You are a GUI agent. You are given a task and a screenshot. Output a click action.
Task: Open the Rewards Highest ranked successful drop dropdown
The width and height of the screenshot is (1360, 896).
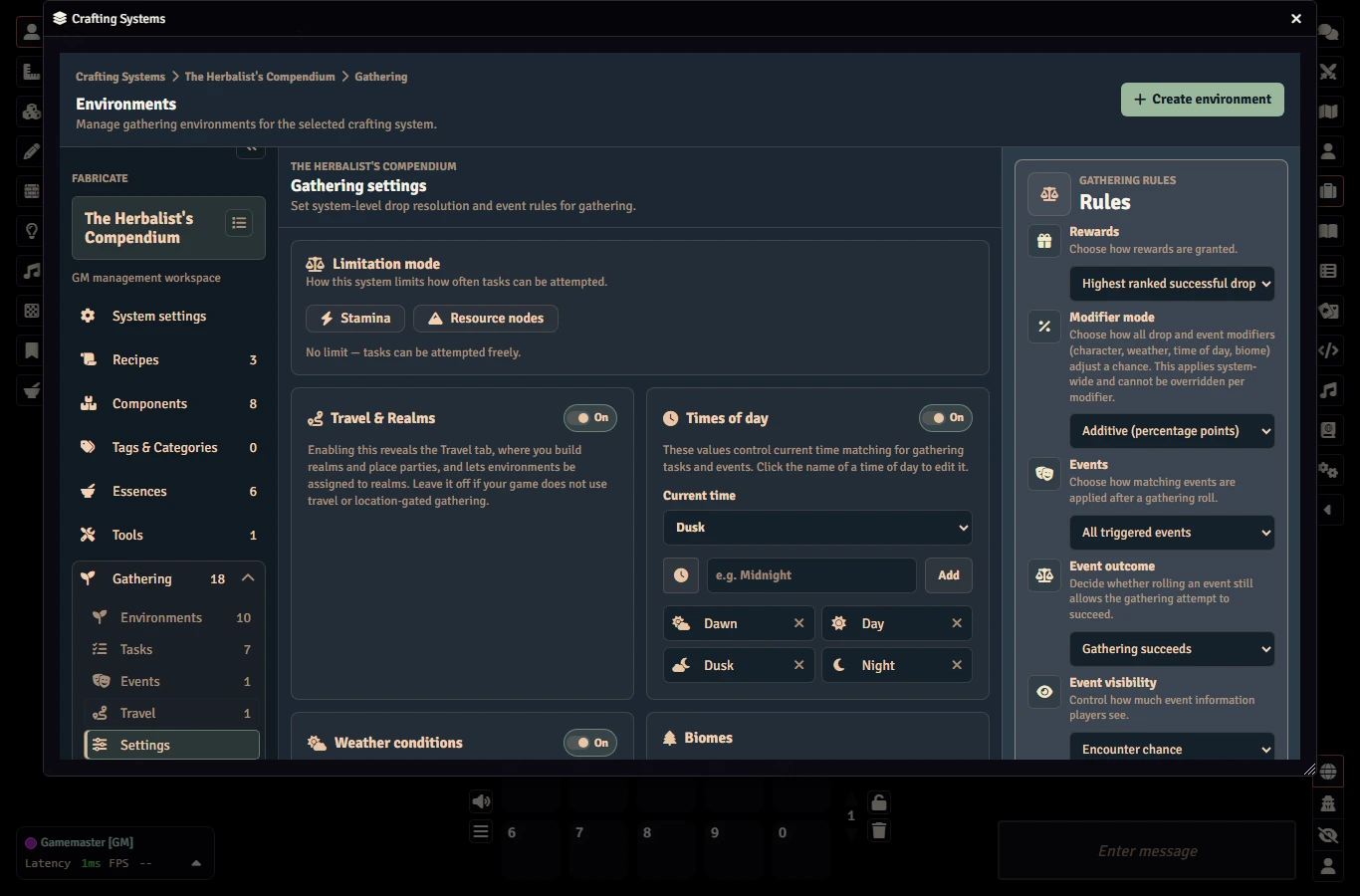(1172, 284)
